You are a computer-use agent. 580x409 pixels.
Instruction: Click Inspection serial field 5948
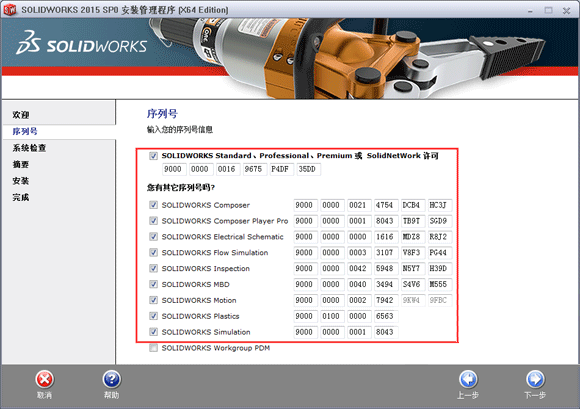click(386, 269)
